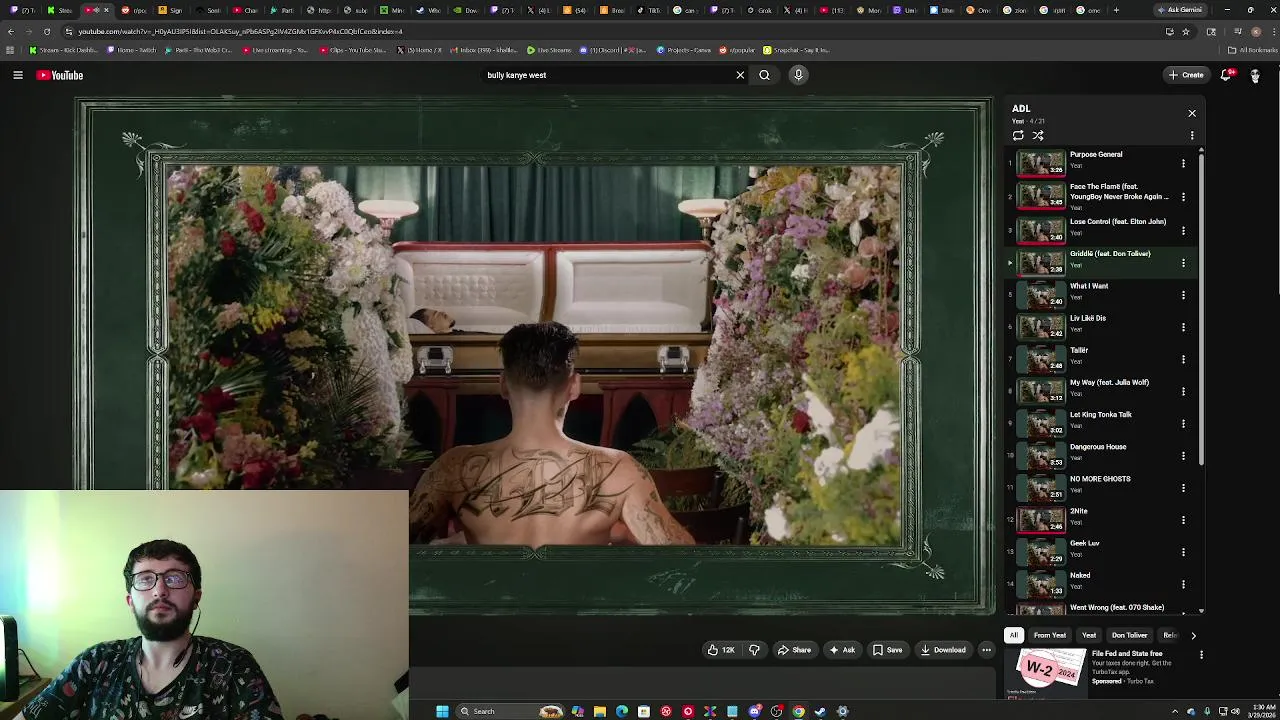
Task: Toggle loop playlist for ADL
Action: click(x=1018, y=135)
